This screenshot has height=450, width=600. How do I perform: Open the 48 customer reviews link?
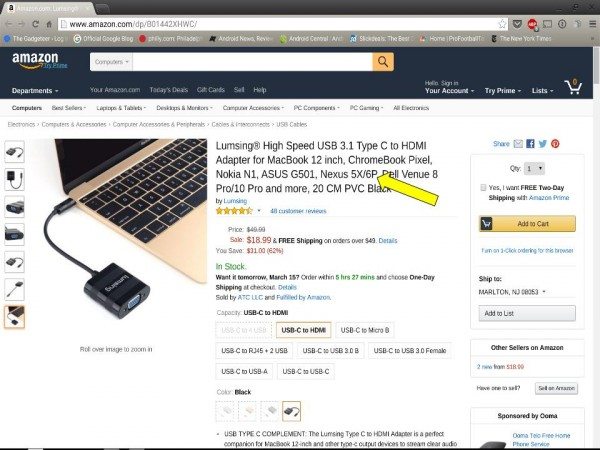[298, 211]
